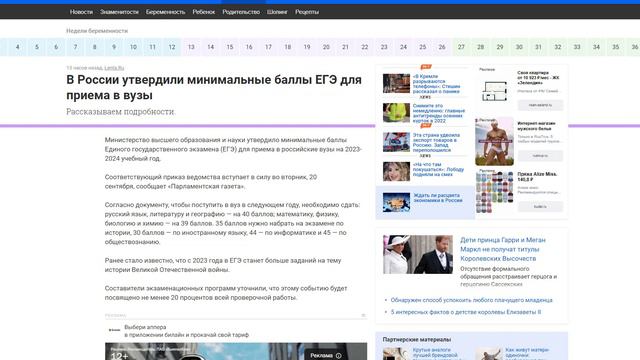Click the Beeline video banner image
The image size is (640, 360).
click(x=236, y=351)
